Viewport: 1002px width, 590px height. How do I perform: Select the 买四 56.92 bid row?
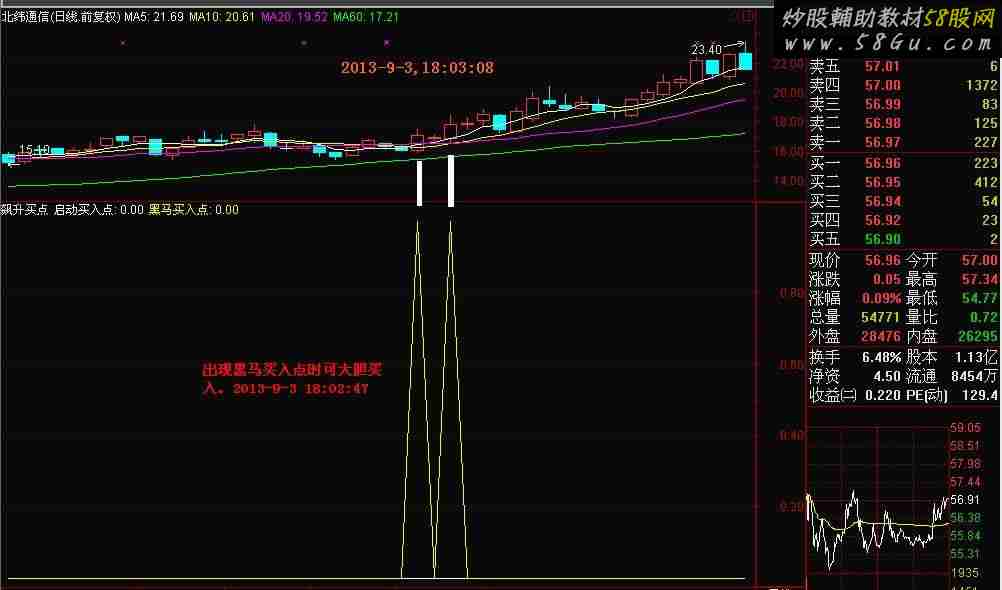pyautogui.click(x=903, y=221)
